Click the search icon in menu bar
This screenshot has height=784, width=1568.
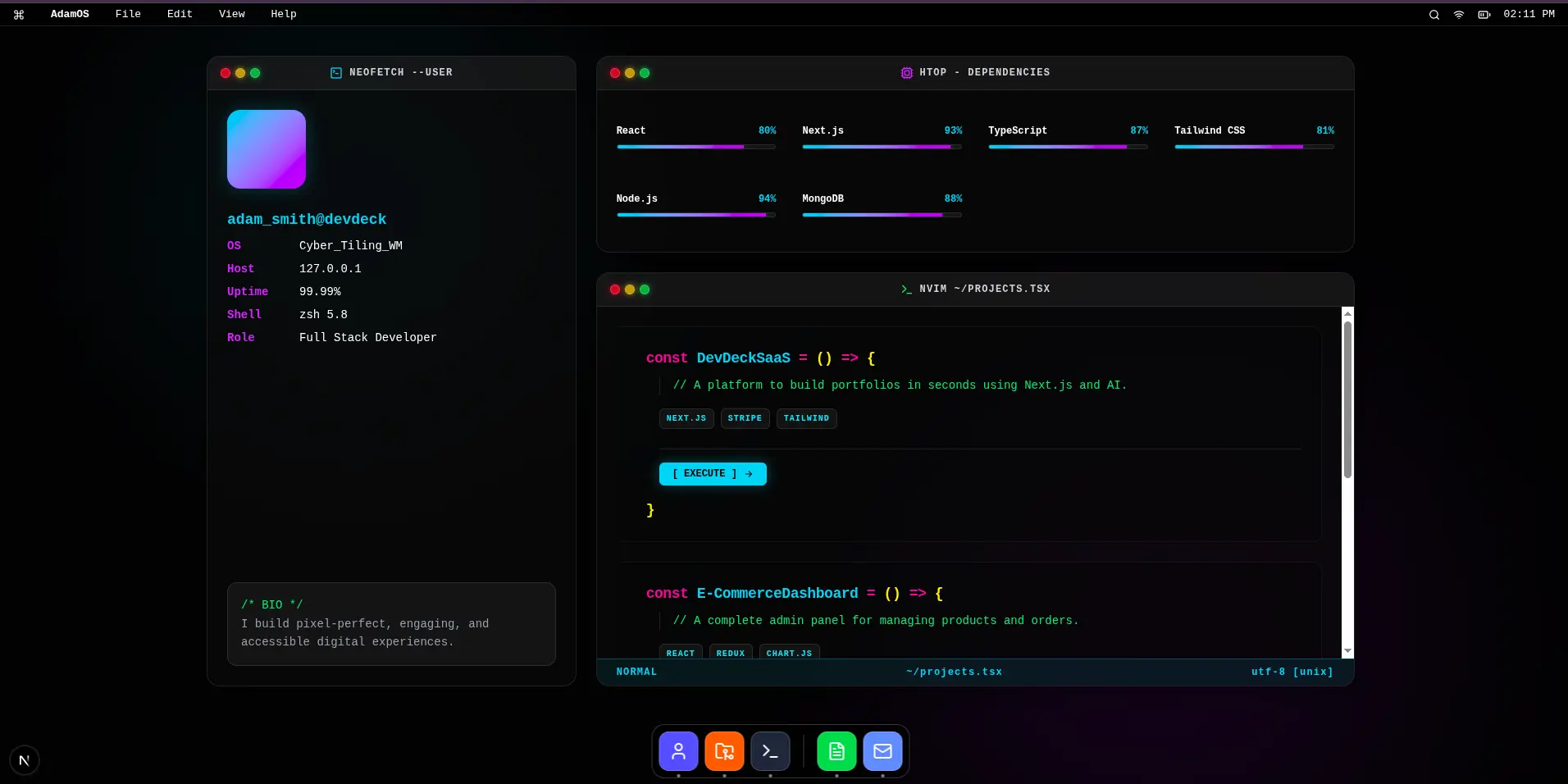click(x=1434, y=15)
